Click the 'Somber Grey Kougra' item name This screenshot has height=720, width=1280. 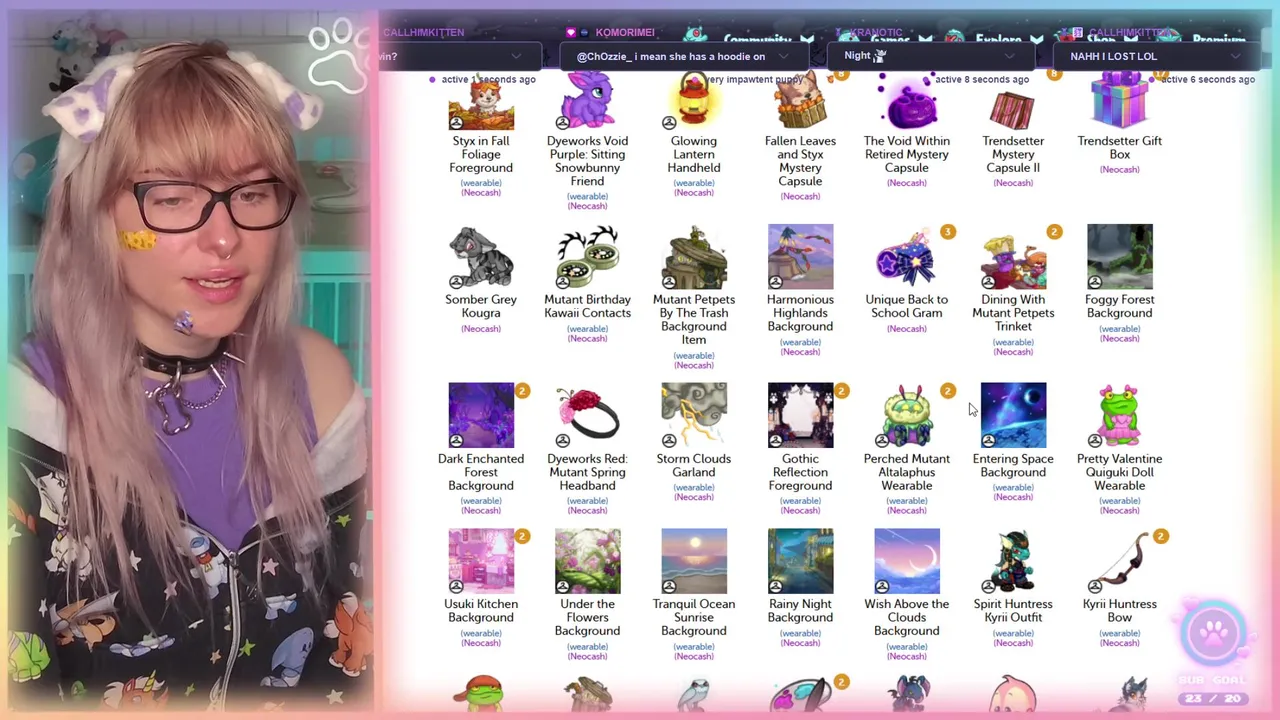coord(481,306)
